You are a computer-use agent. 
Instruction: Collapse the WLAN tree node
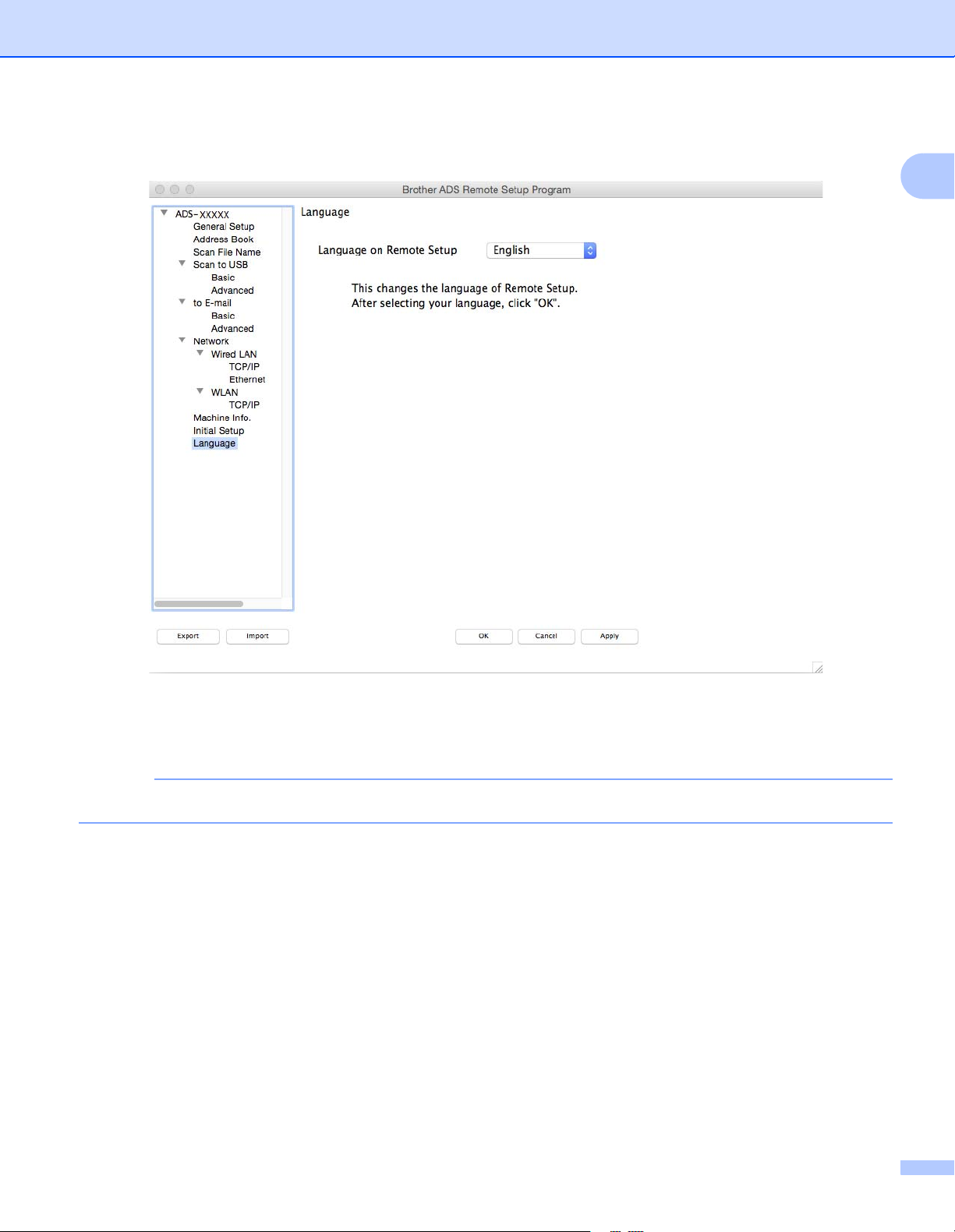[x=200, y=391]
